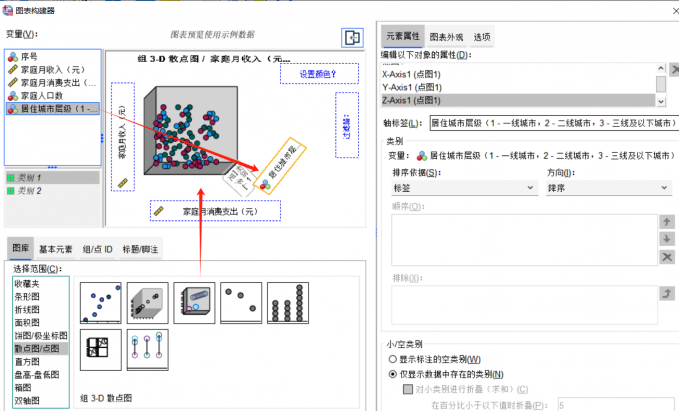This screenshot has width=679, height=411.
Task: Choose 条形图 in gallery list
Action: tap(41, 297)
